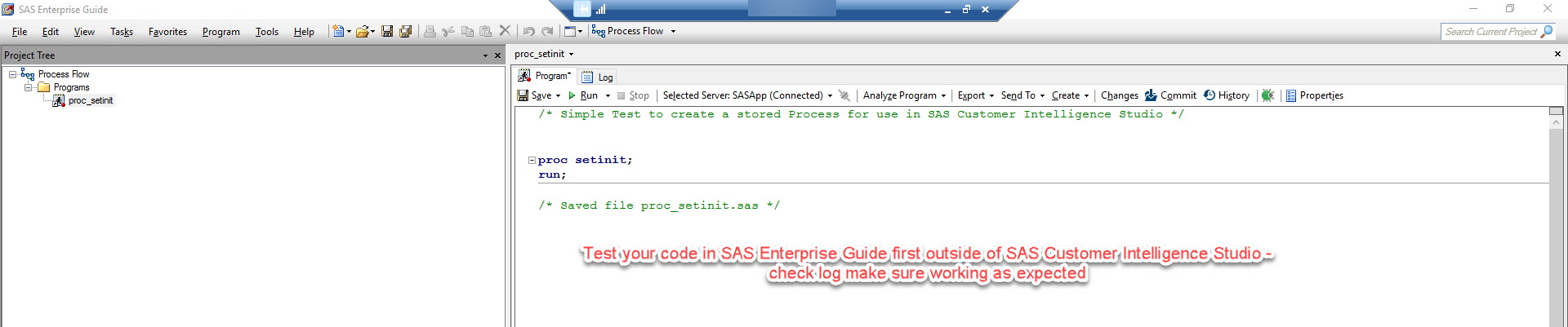Open the Edit menu
This screenshot has width=1568, height=327.
pos(51,32)
